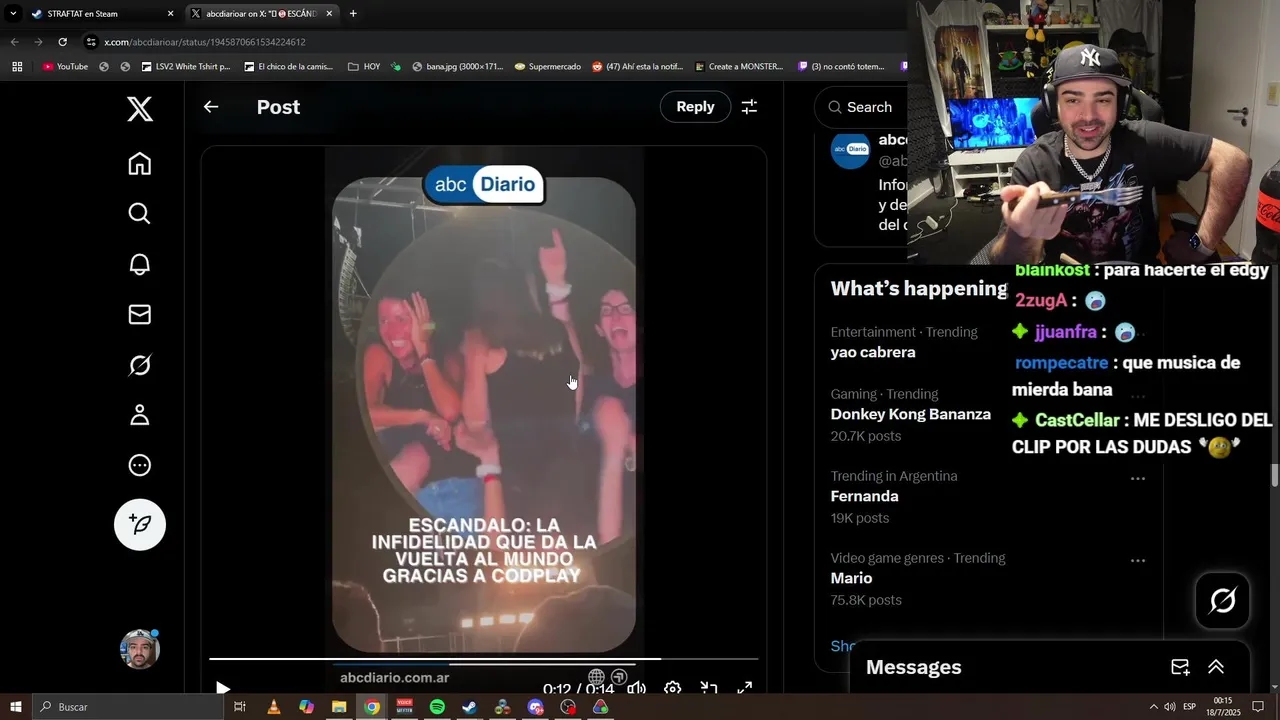Compose a new post with feather button

[x=140, y=524]
